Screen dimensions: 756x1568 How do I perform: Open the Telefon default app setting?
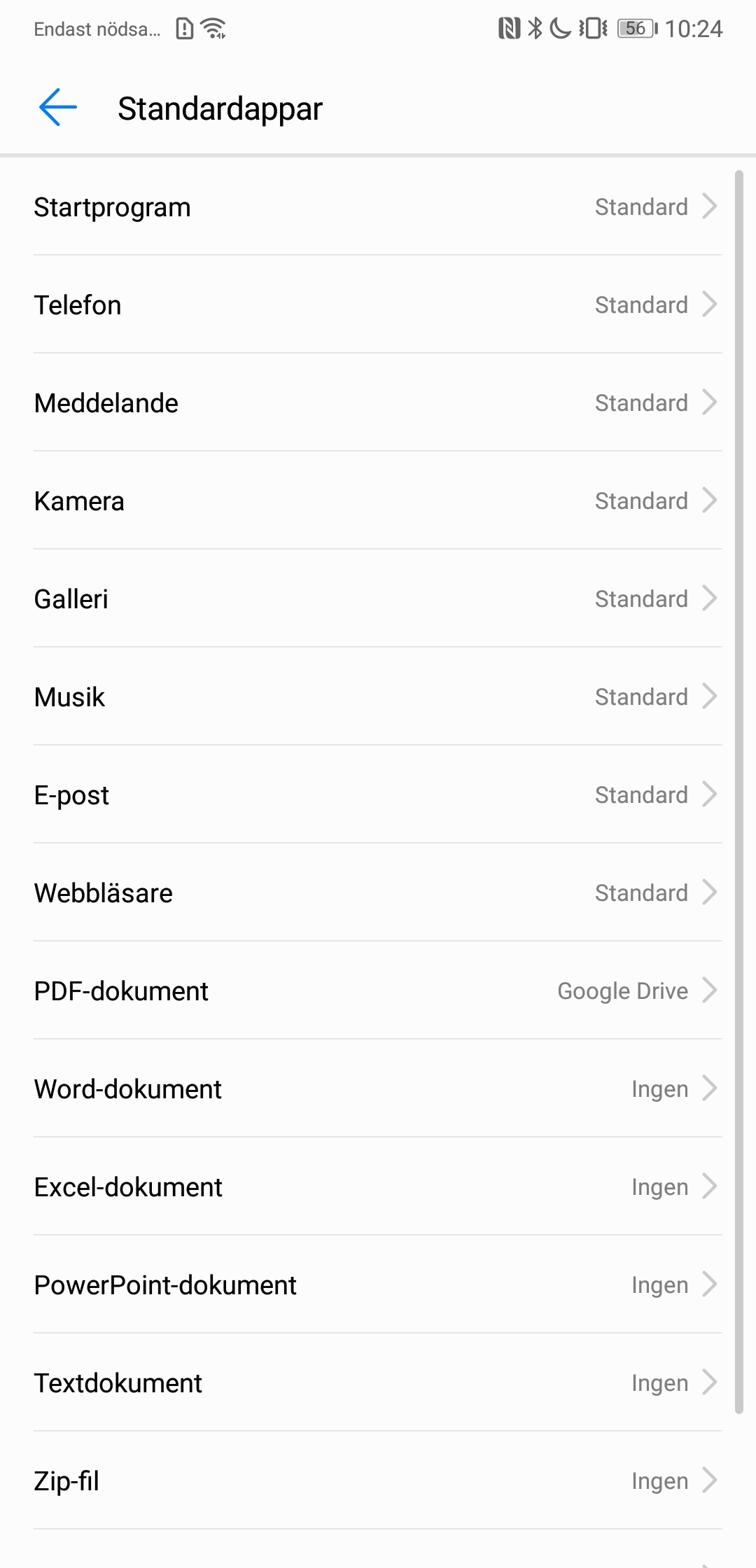tap(378, 305)
